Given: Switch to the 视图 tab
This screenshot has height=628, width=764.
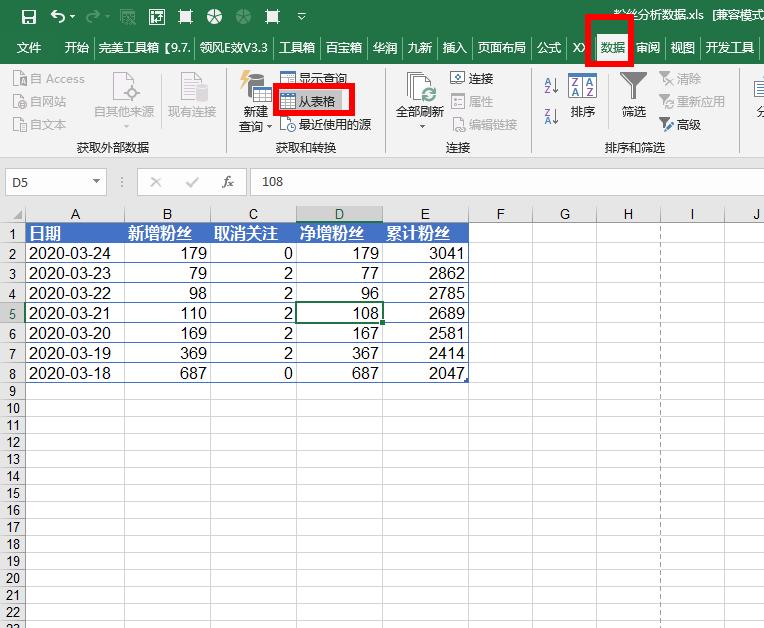Looking at the screenshot, I should 682,48.
